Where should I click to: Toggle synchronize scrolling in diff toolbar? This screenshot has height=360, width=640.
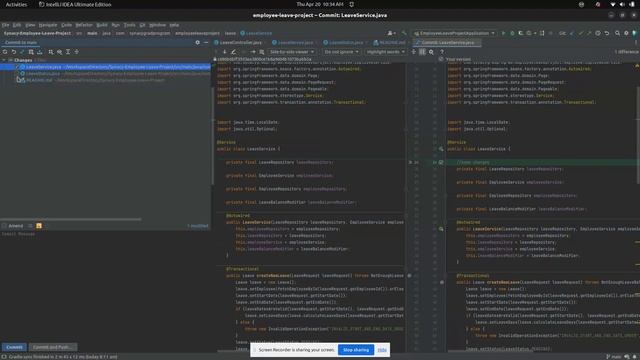click(422, 52)
